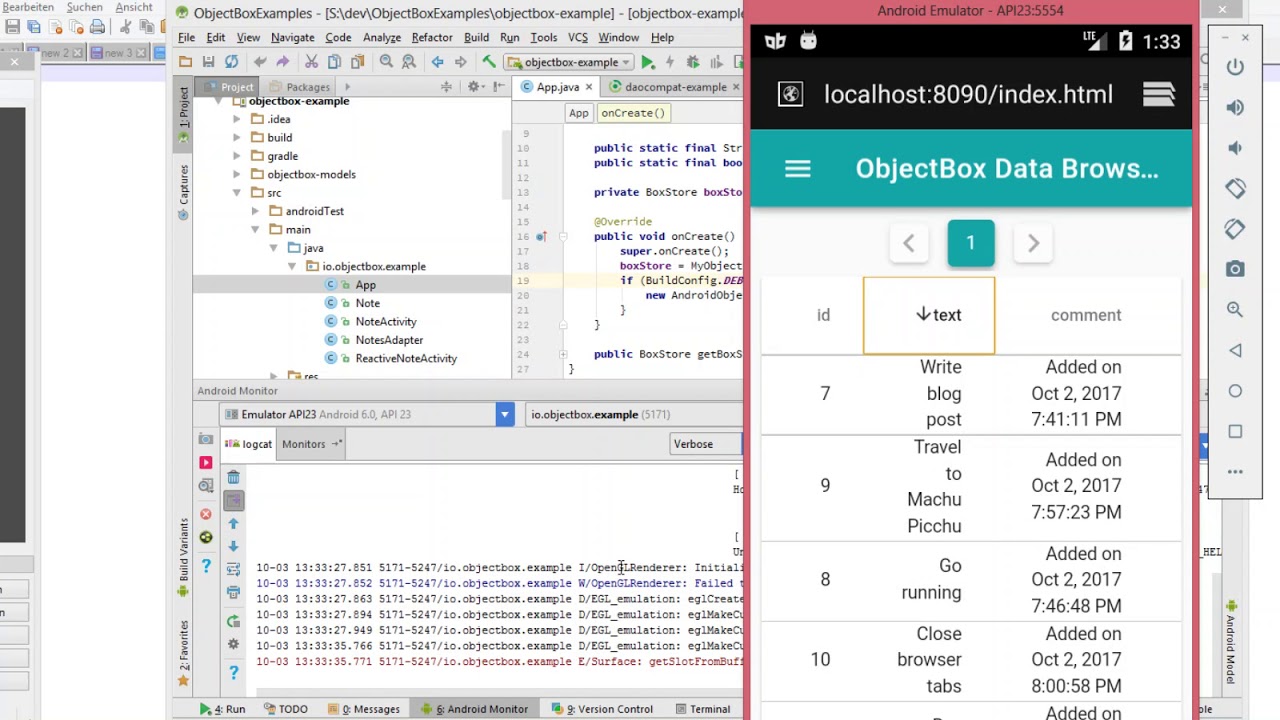Open the objectbox-example run configuration dropdown
Image resolution: width=1280 pixels, height=720 pixels.
point(570,62)
